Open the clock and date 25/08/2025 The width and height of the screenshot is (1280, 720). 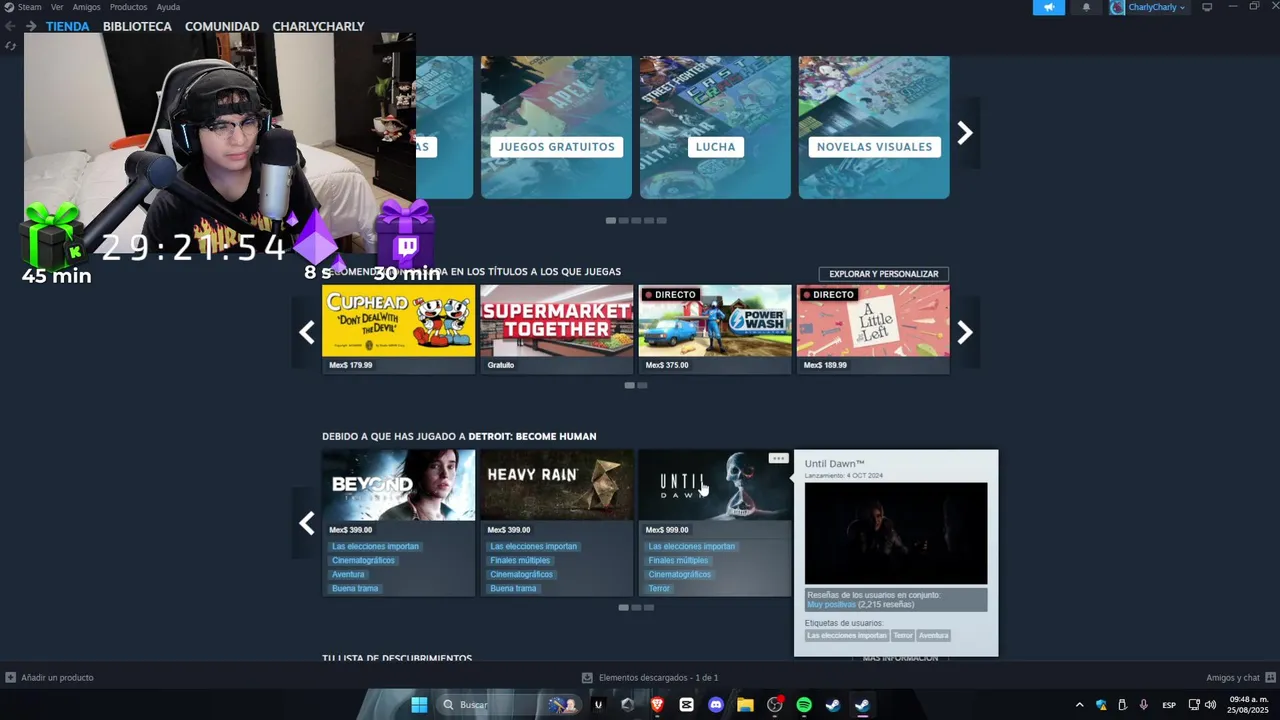coord(1249,705)
